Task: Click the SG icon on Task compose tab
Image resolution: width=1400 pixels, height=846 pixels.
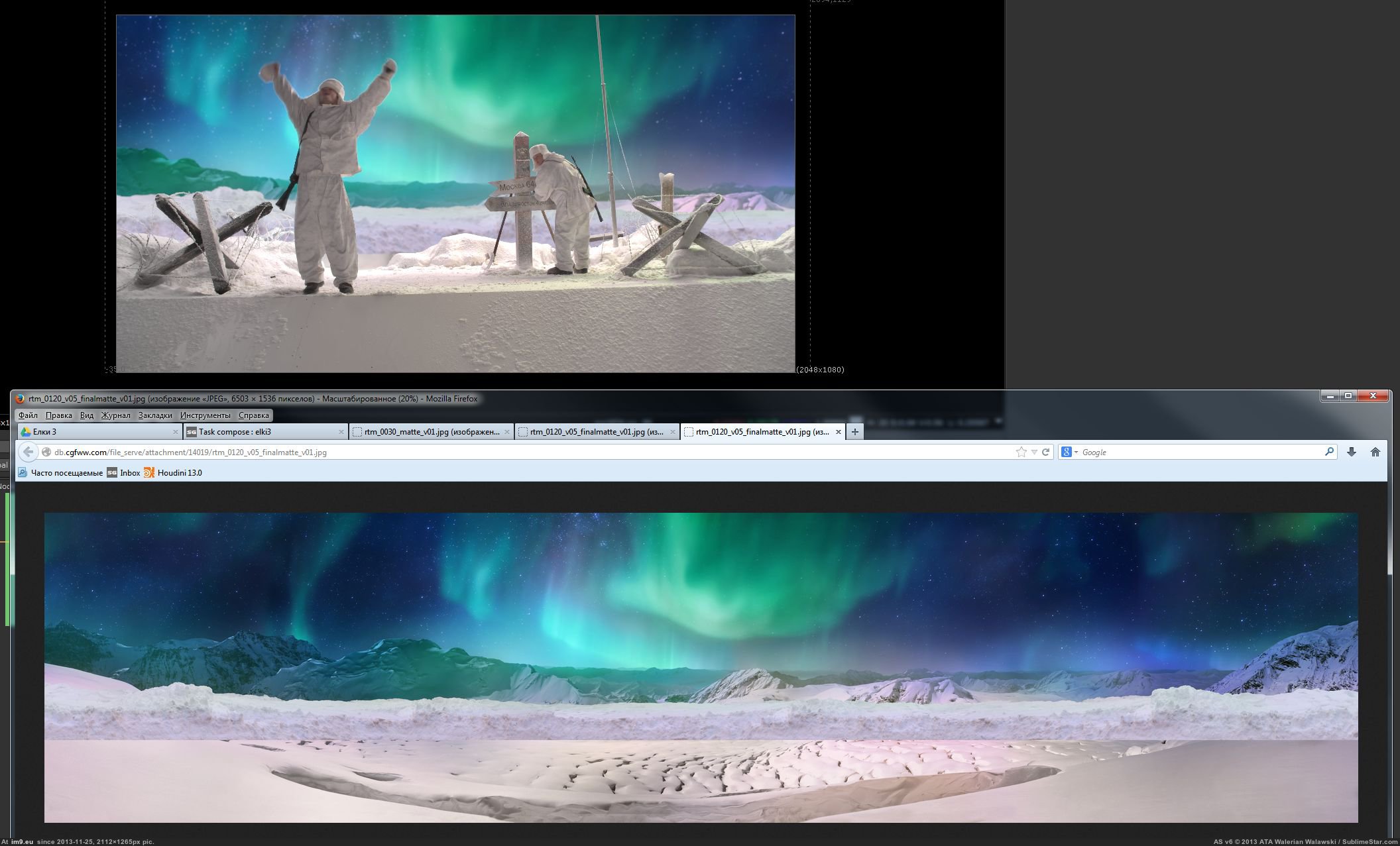Action: click(191, 432)
